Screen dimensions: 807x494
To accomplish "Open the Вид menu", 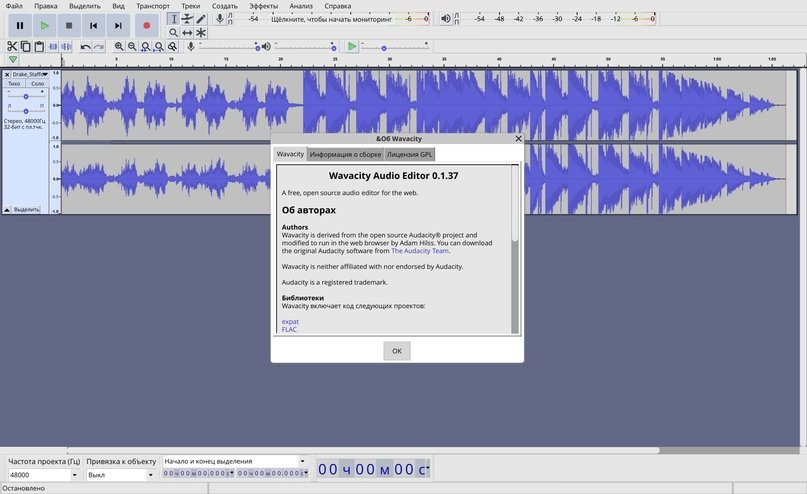I will pyautogui.click(x=118, y=6).
